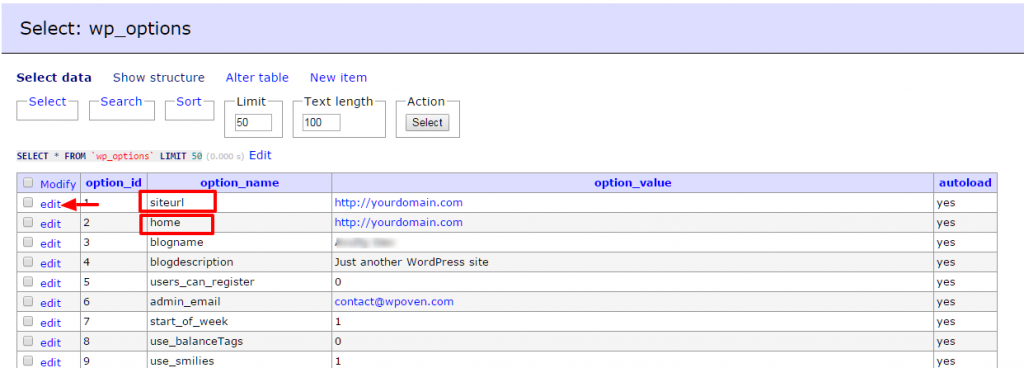Sort by the option_name column header
This screenshot has height=368, width=1024.
(x=240, y=183)
